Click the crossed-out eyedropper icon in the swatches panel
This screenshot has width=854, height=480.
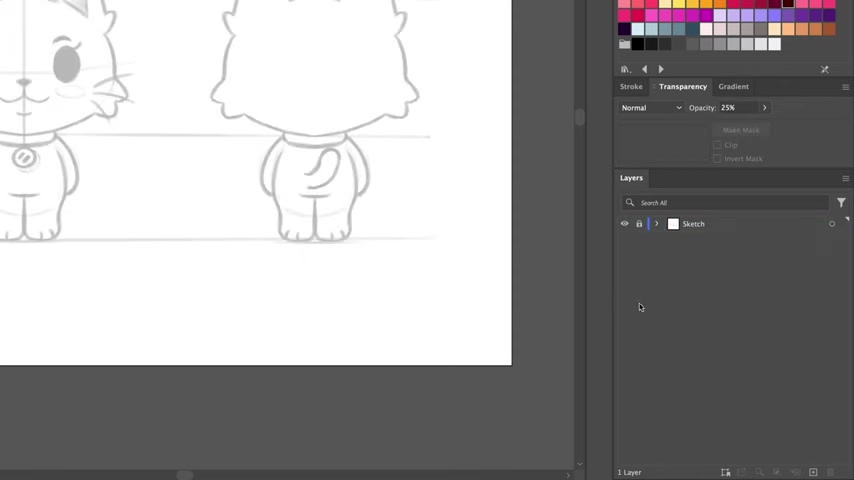click(825, 70)
